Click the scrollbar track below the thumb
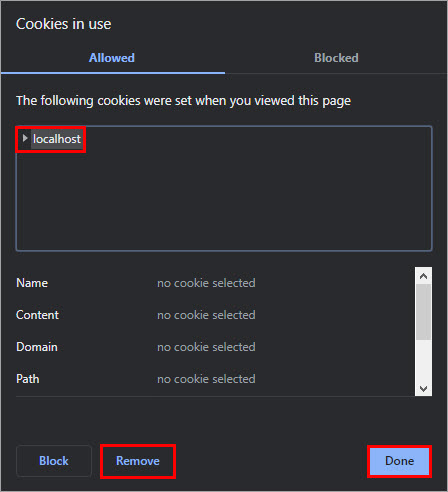Screen dimensions: 448x492 pyautogui.click(x=423, y=360)
